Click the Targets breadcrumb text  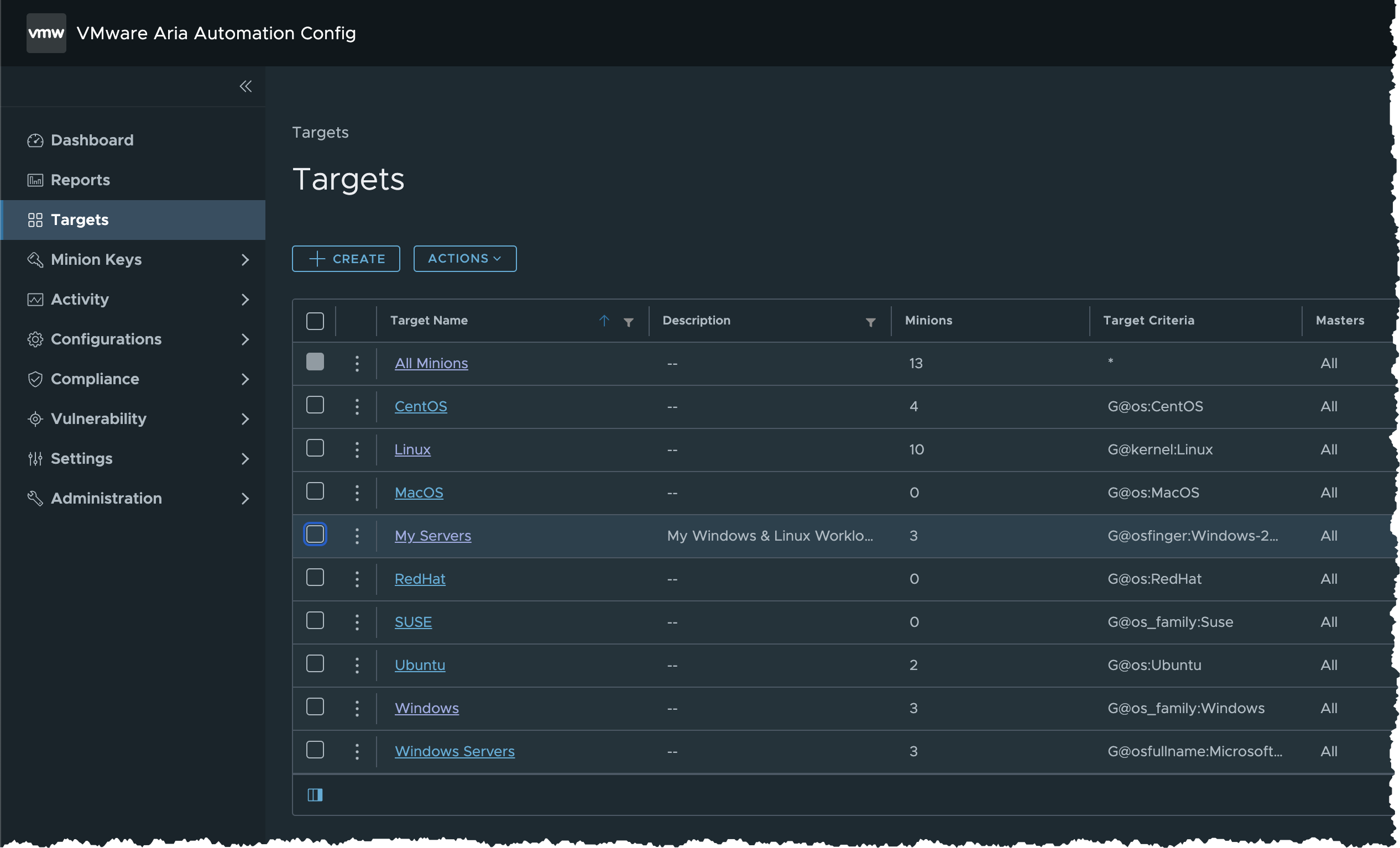pyautogui.click(x=321, y=132)
